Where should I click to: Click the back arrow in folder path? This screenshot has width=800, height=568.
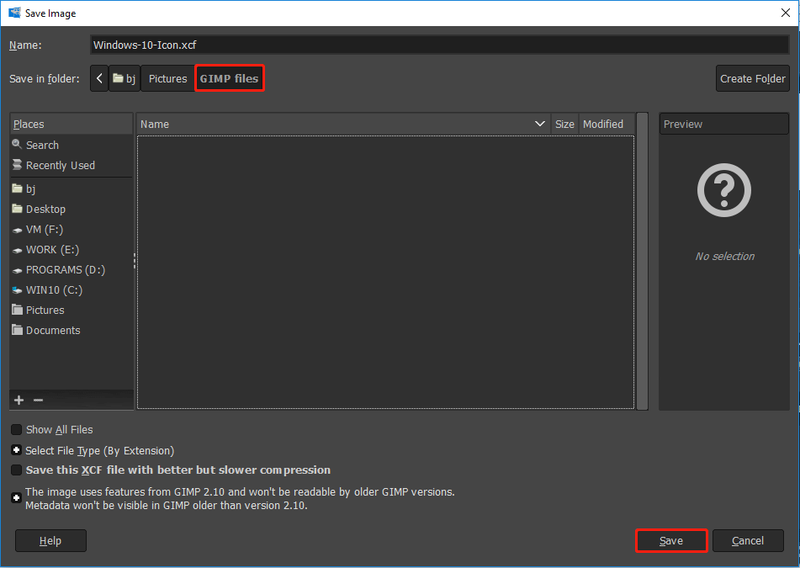point(99,79)
